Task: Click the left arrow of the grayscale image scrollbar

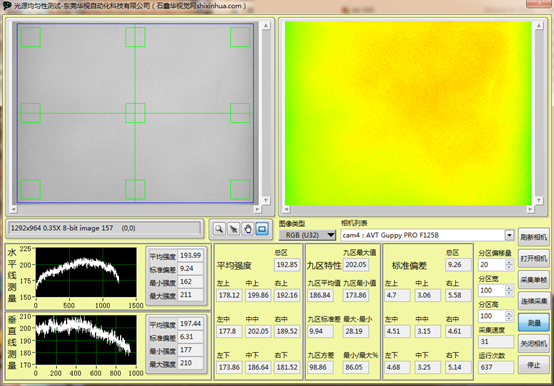Action: click(13, 209)
